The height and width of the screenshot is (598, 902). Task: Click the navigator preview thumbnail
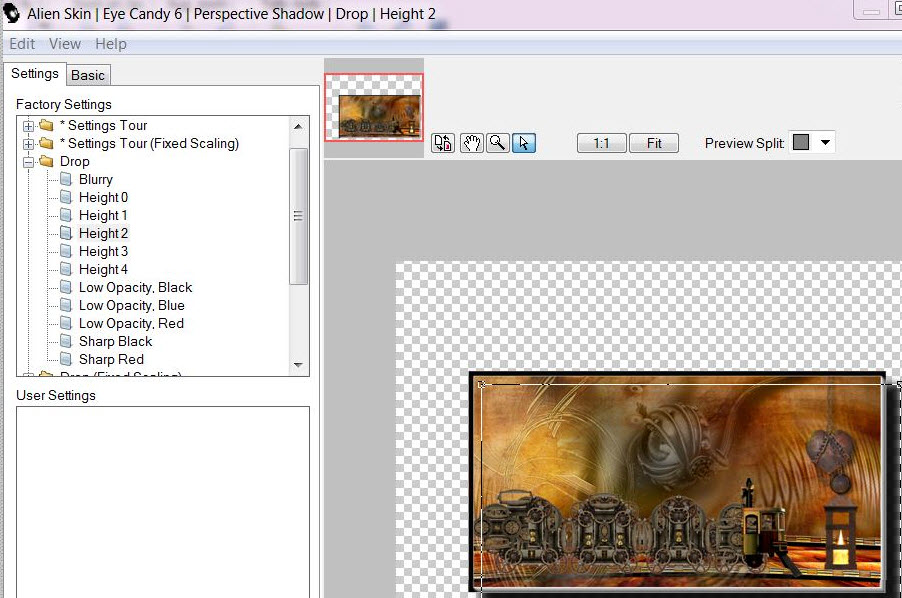374,108
